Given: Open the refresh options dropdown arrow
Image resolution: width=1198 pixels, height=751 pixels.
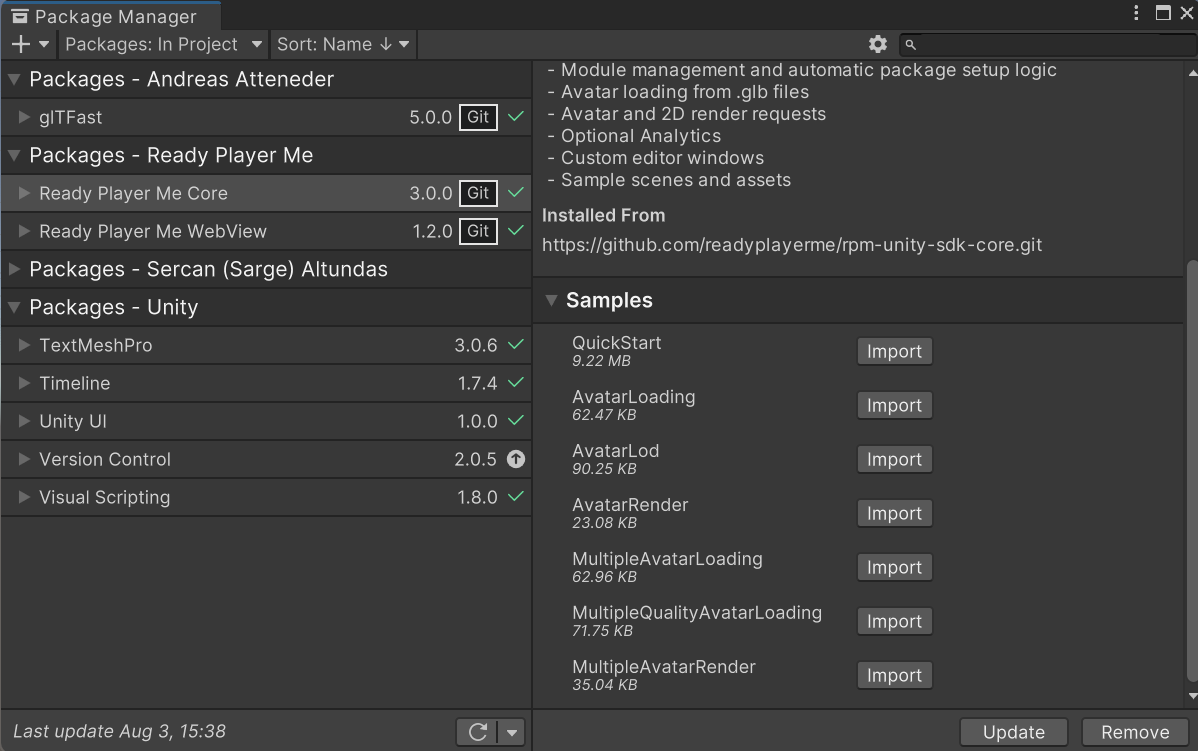Looking at the screenshot, I should (512, 732).
